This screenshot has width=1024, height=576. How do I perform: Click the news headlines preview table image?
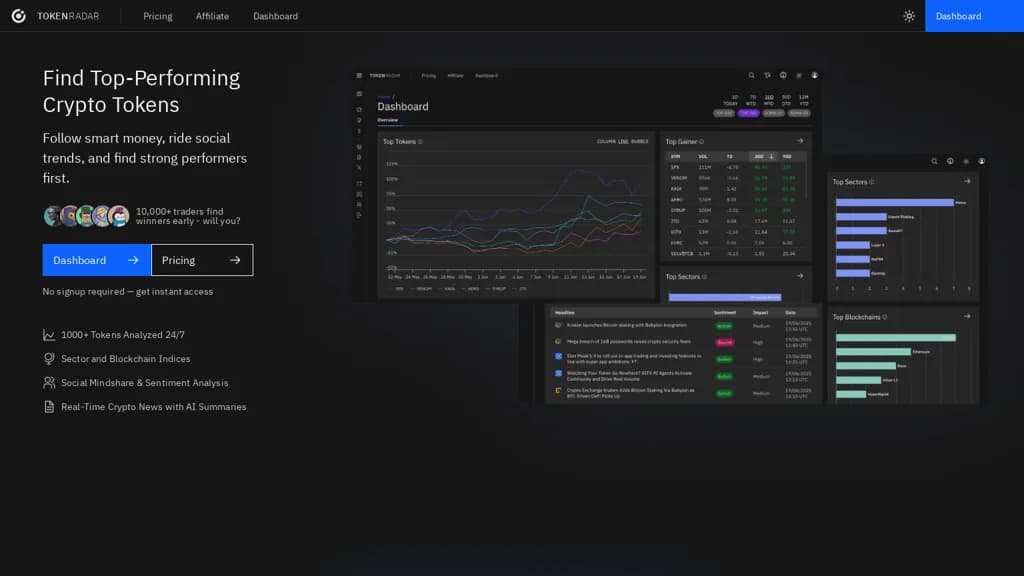pyautogui.click(x=682, y=355)
